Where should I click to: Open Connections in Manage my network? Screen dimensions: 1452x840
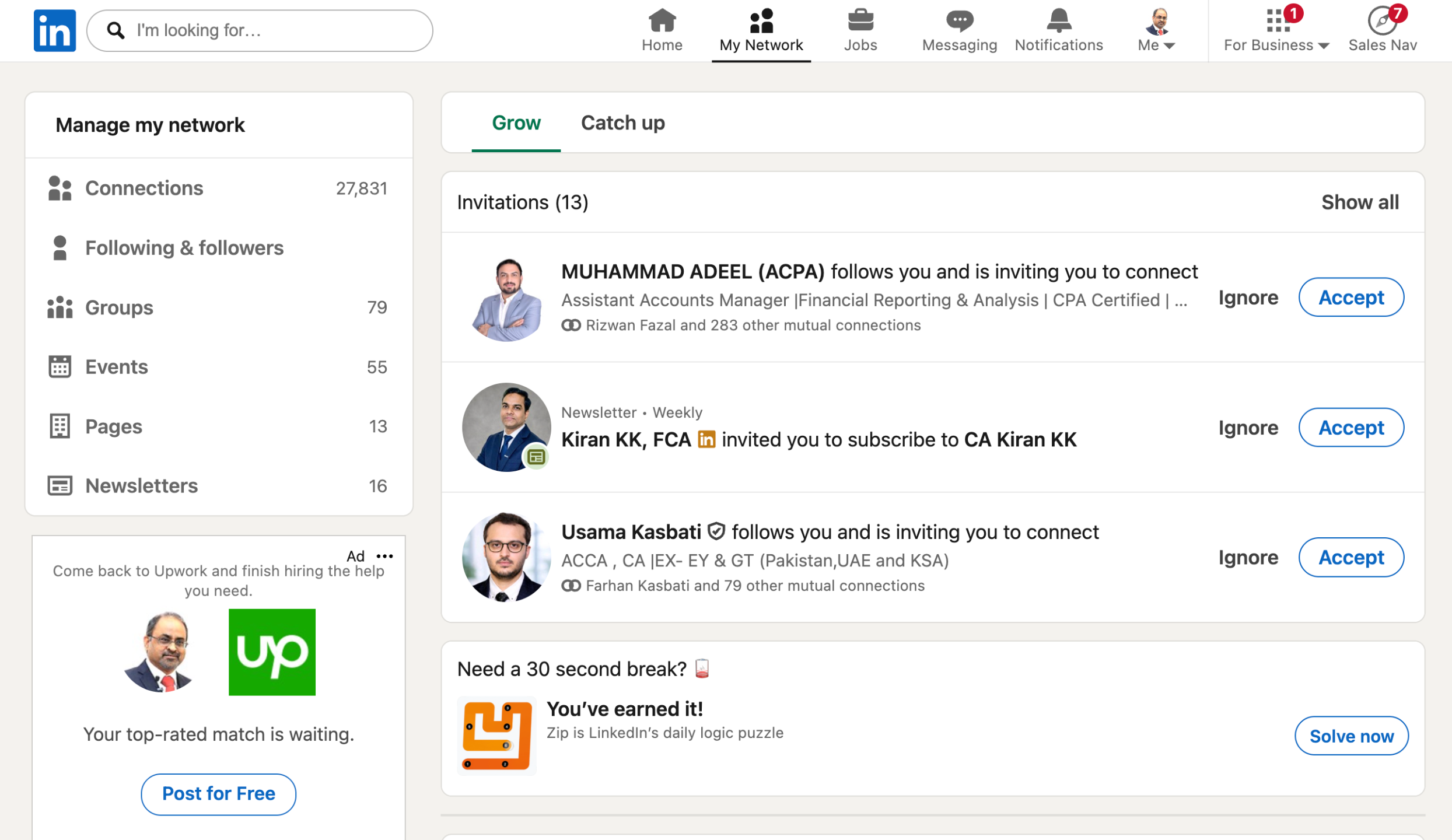[144, 188]
